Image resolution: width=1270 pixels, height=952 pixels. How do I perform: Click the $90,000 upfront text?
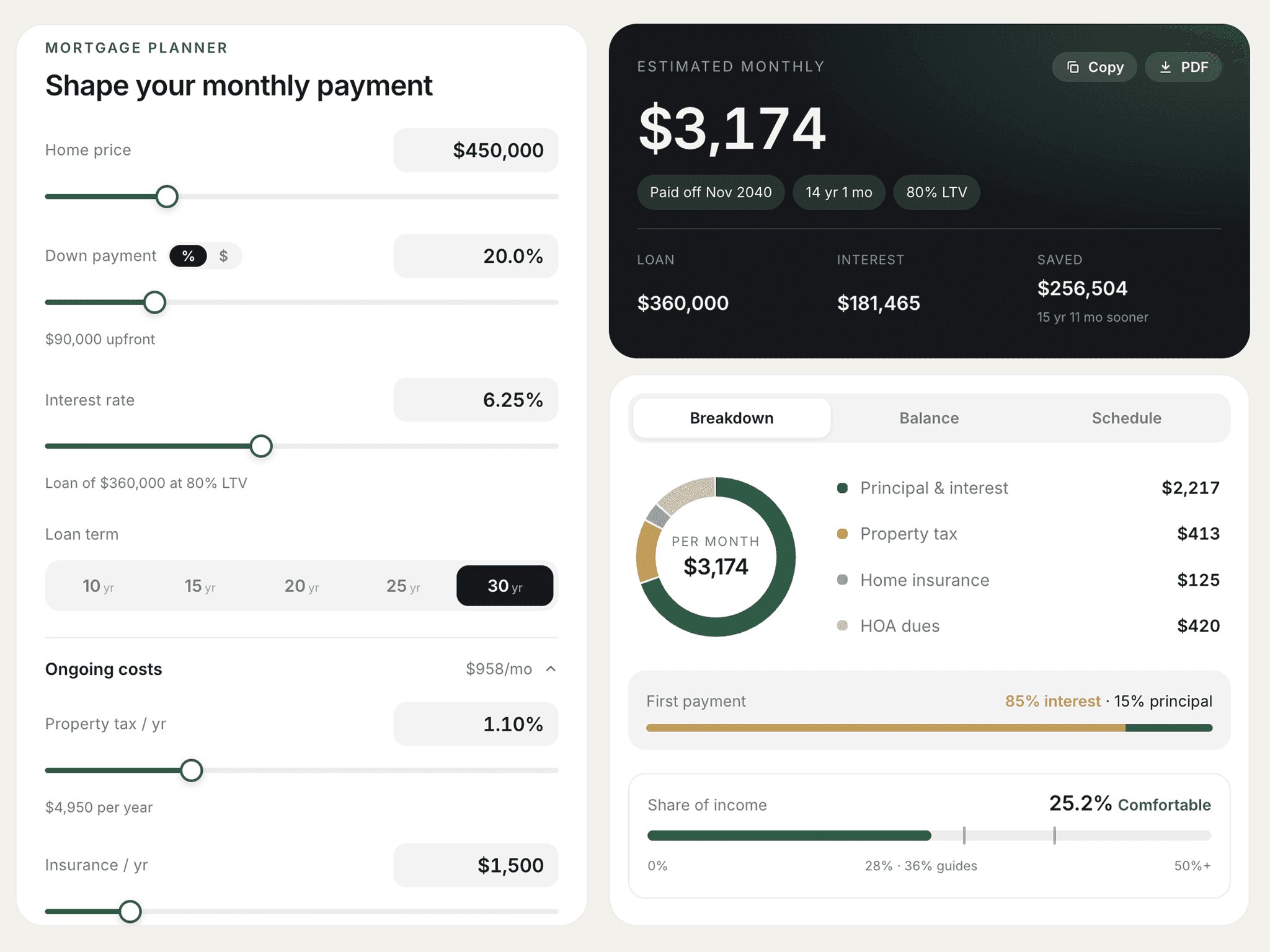100,340
